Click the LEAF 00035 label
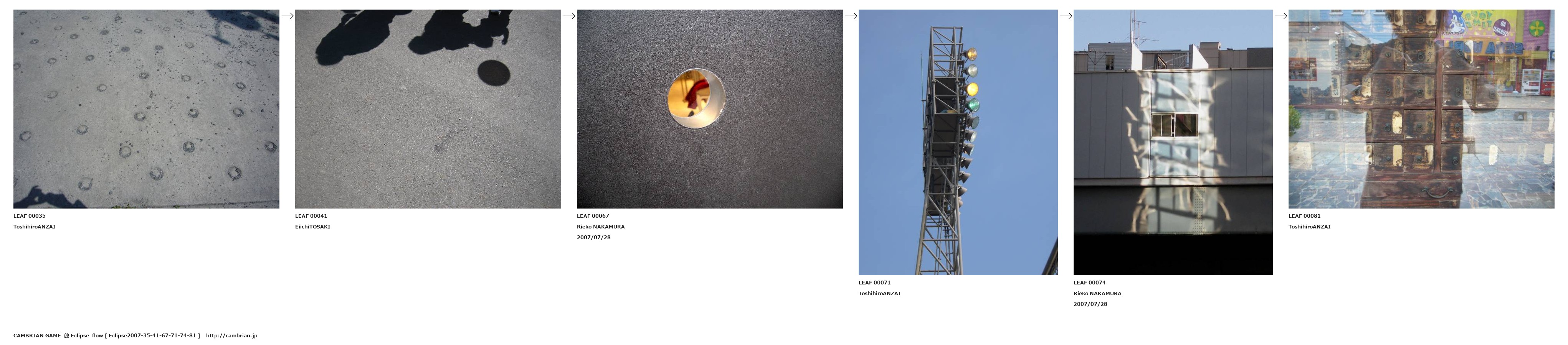This screenshot has height=345, width=1568. [x=29, y=215]
